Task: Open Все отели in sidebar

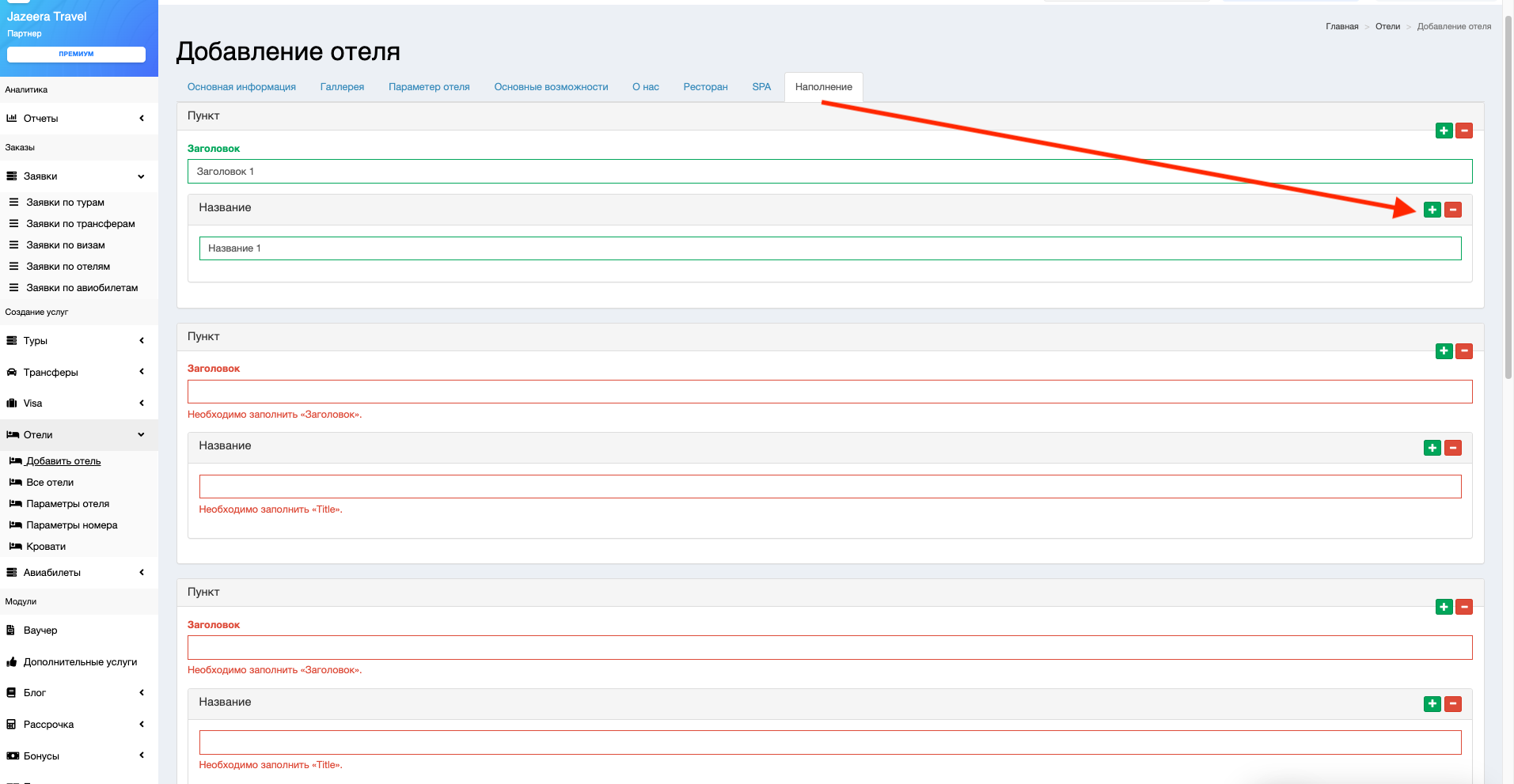Action: [50, 483]
